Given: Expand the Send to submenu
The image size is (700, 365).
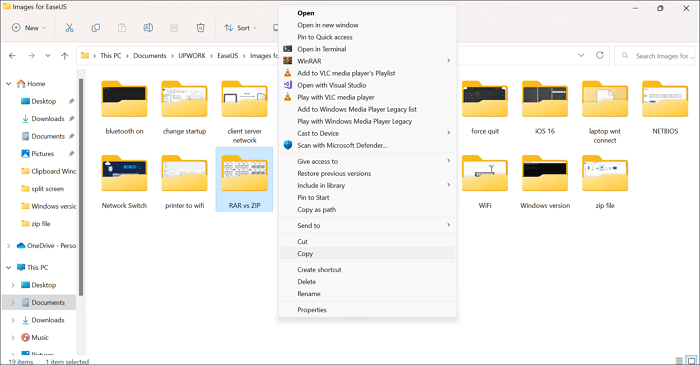Looking at the screenshot, I should 367,225.
